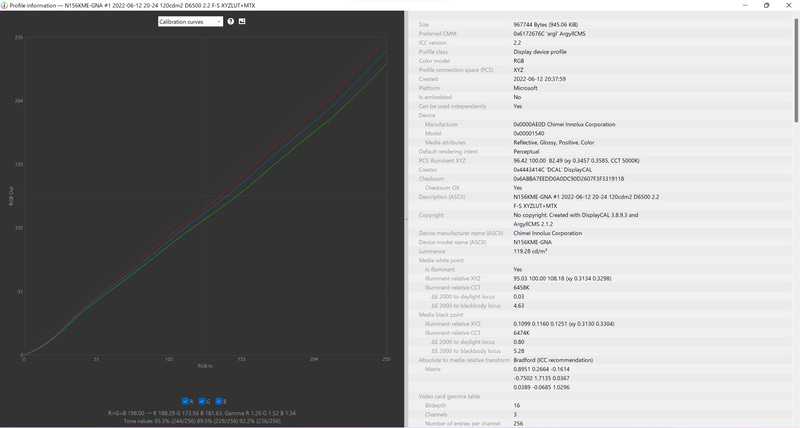Toggle the R channel checkbox
This screenshot has height=428, width=800.
185,401
